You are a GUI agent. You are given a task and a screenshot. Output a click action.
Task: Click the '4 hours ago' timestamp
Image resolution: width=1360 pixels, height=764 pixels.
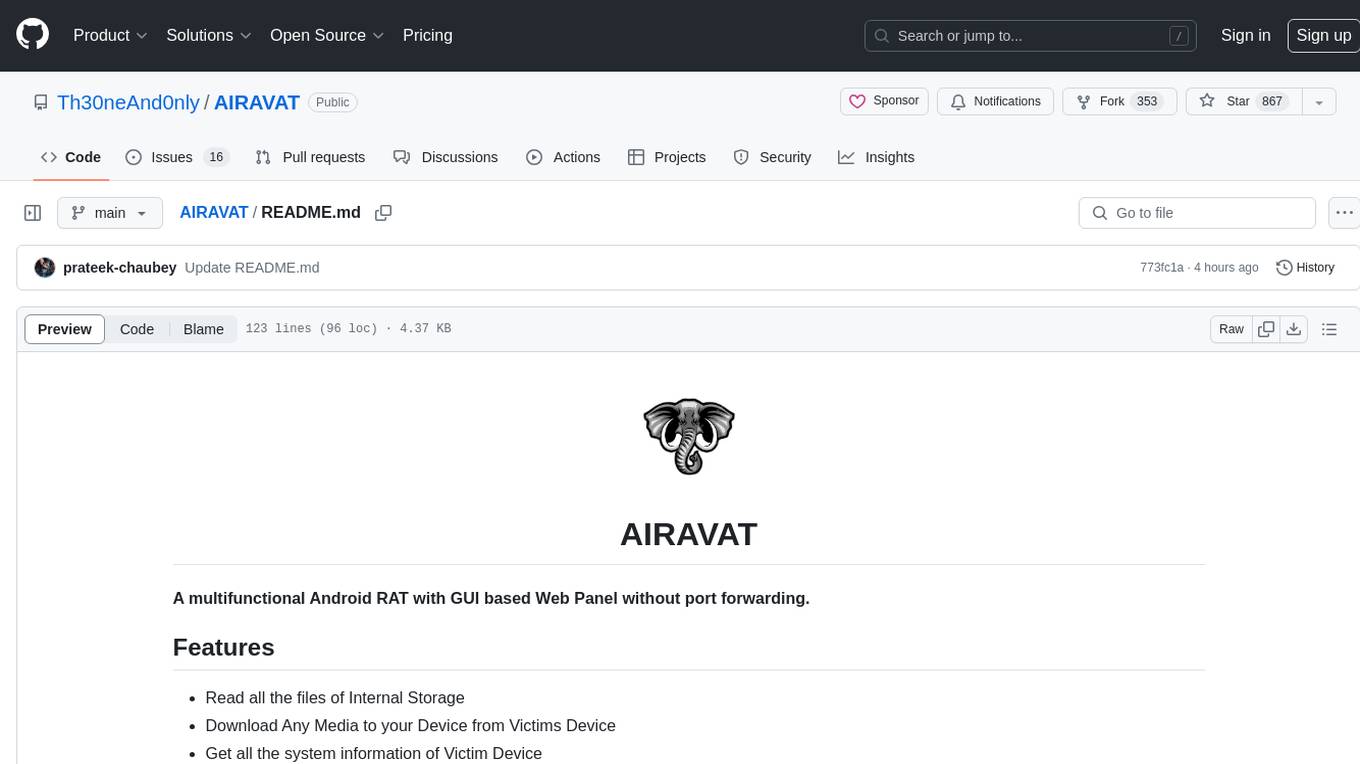coord(1226,267)
